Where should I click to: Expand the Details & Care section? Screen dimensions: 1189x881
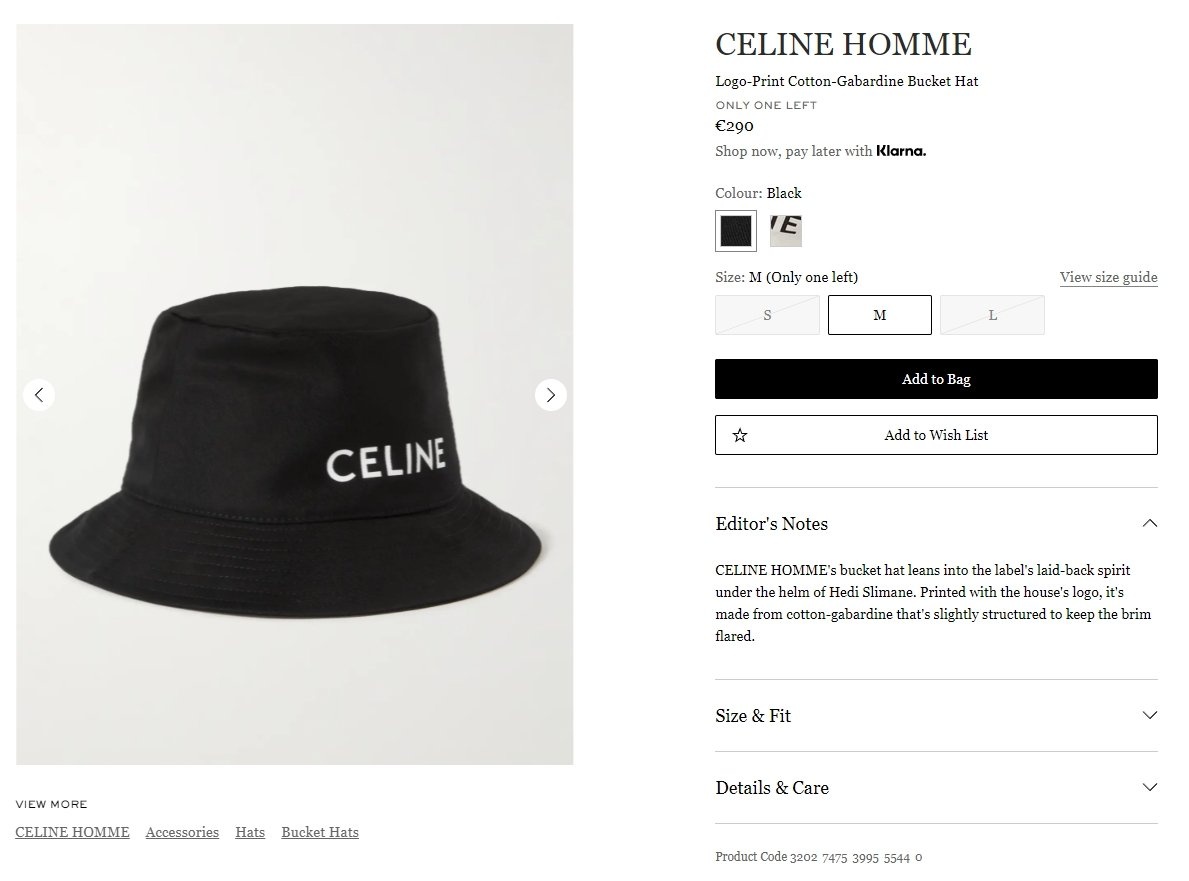[x=936, y=788]
